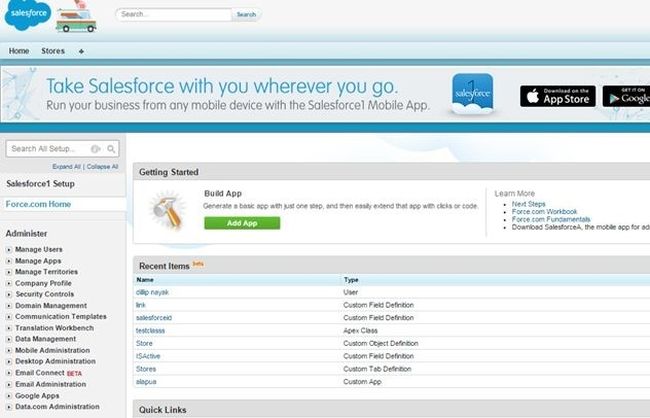This screenshot has width=650, height=418.
Task: Click the clear icon in Setup search box
Action: click(x=95, y=149)
